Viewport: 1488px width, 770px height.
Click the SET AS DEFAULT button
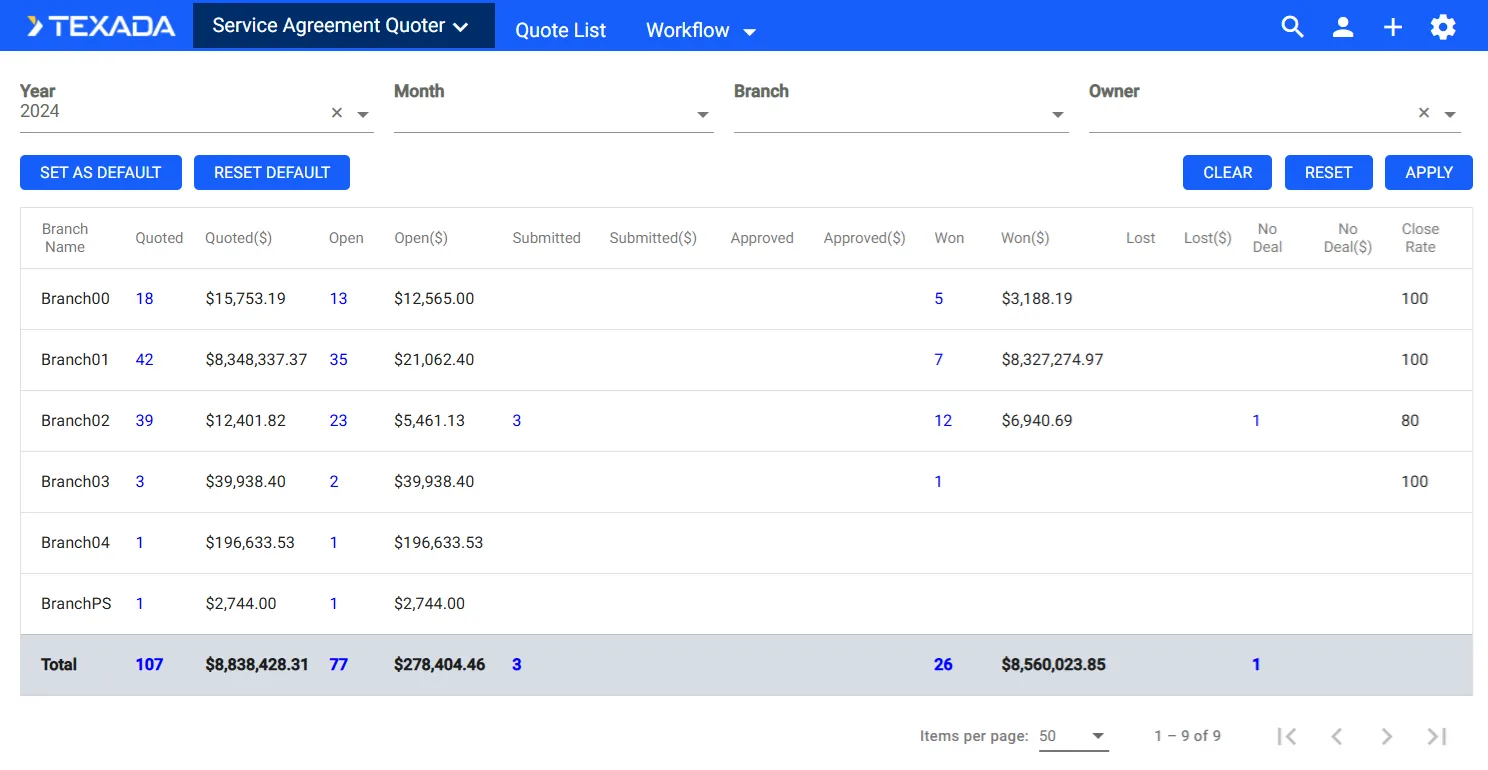(100, 172)
